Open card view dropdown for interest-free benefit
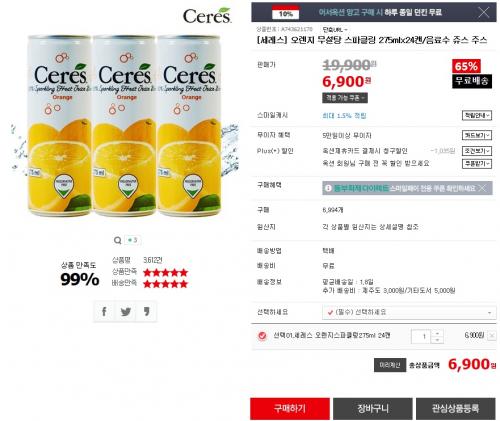 click(x=477, y=135)
